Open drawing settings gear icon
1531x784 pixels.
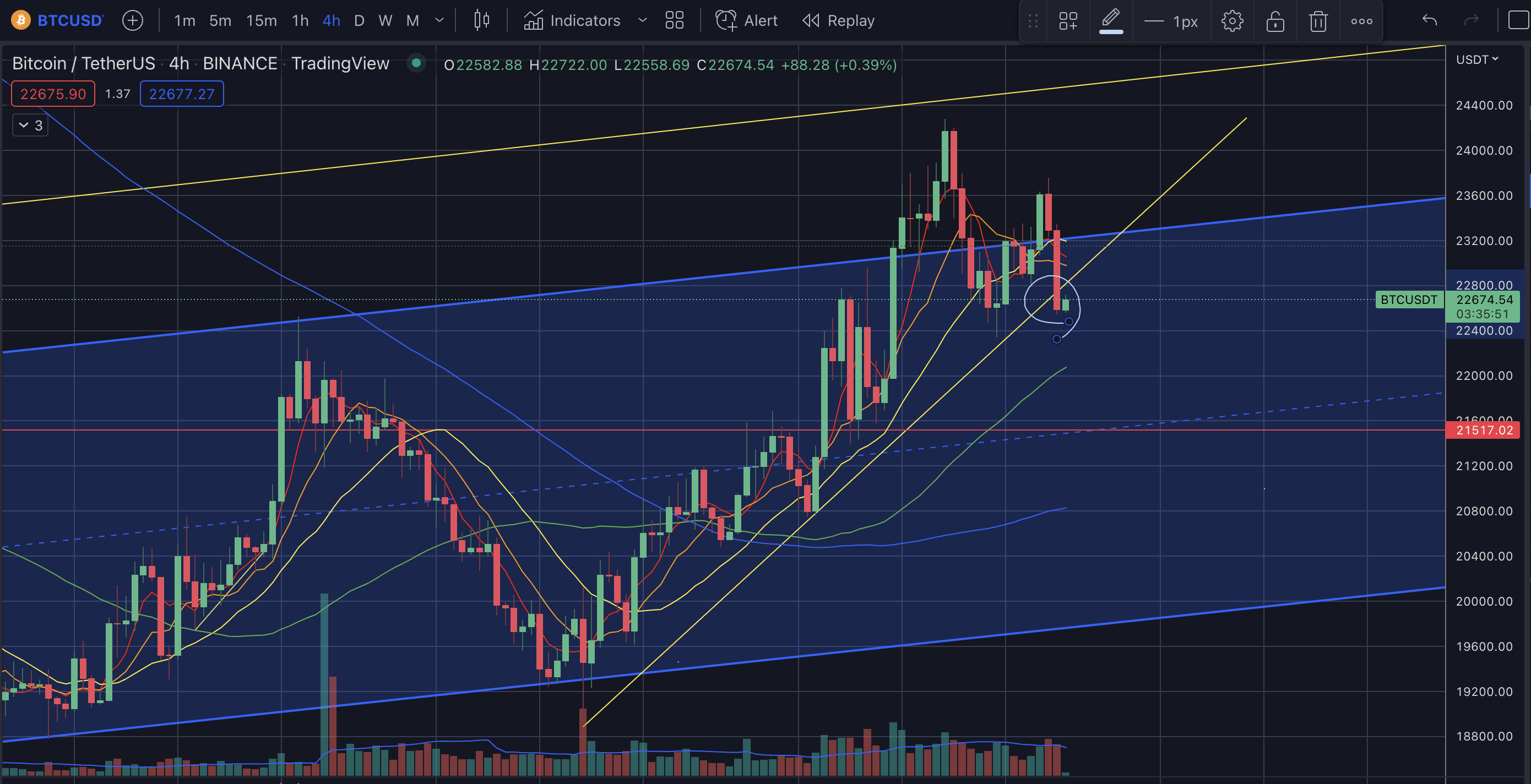coord(1232,21)
